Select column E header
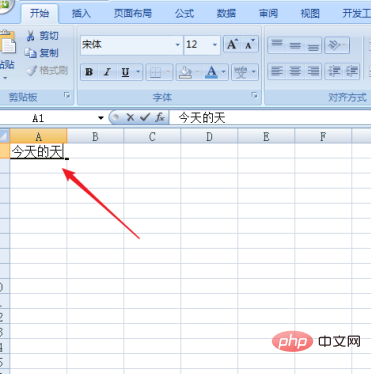 [266, 136]
